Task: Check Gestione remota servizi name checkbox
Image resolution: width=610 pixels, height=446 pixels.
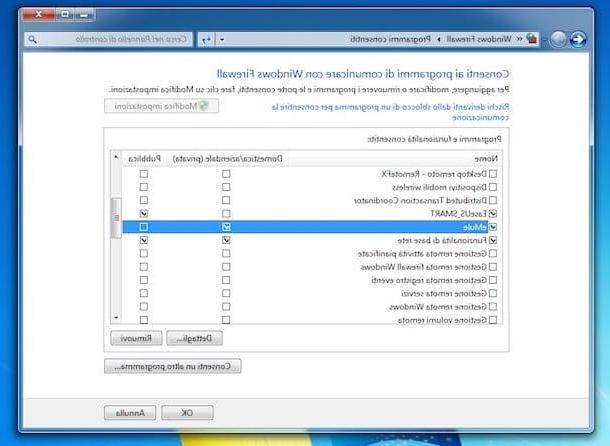Action: [493, 293]
